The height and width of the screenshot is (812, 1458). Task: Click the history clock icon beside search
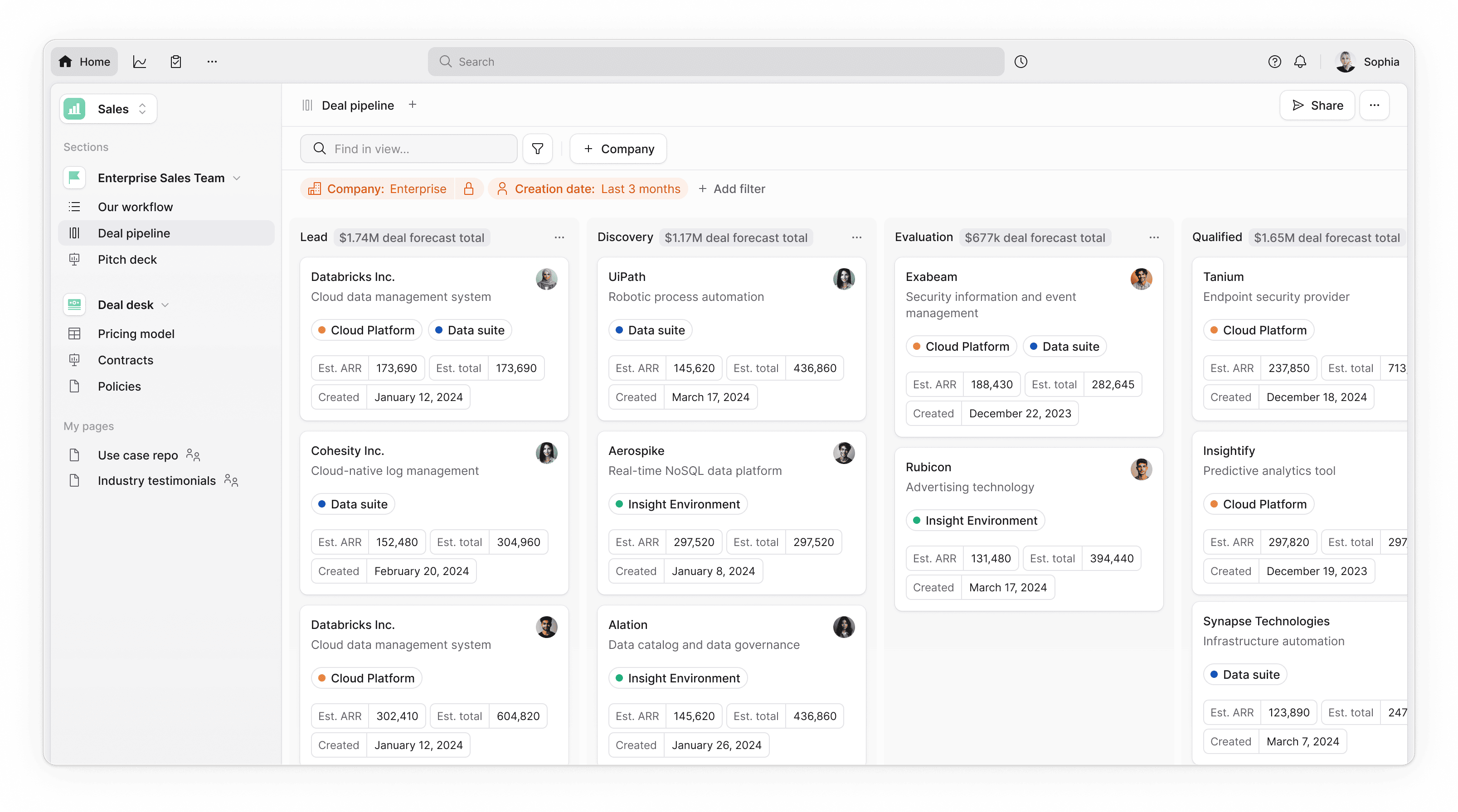pos(1021,62)
